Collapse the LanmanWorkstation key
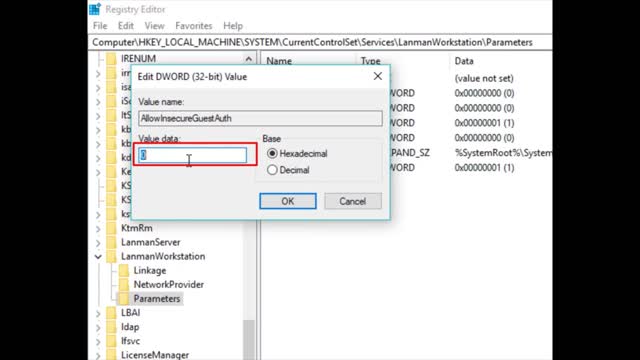Screen dimensions: 640x360 (x=98, y=257)
